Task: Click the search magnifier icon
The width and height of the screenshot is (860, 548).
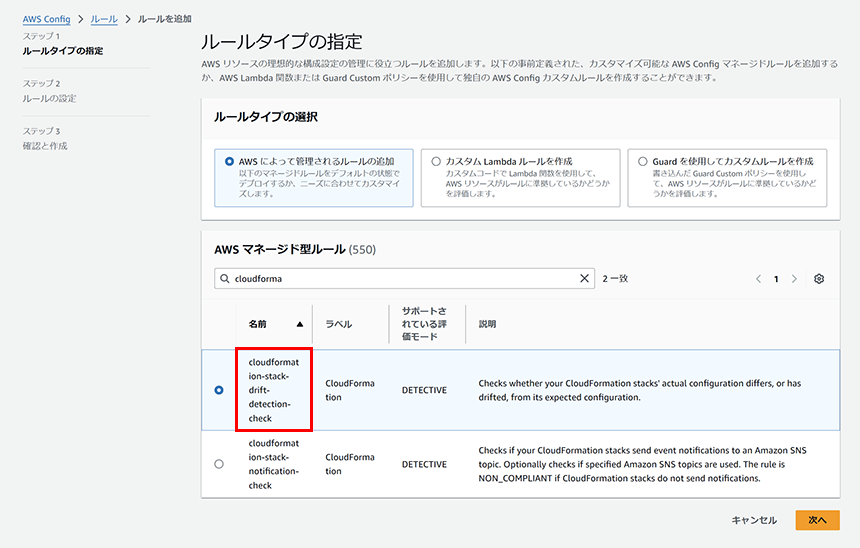Action: [x=224, y=279]
